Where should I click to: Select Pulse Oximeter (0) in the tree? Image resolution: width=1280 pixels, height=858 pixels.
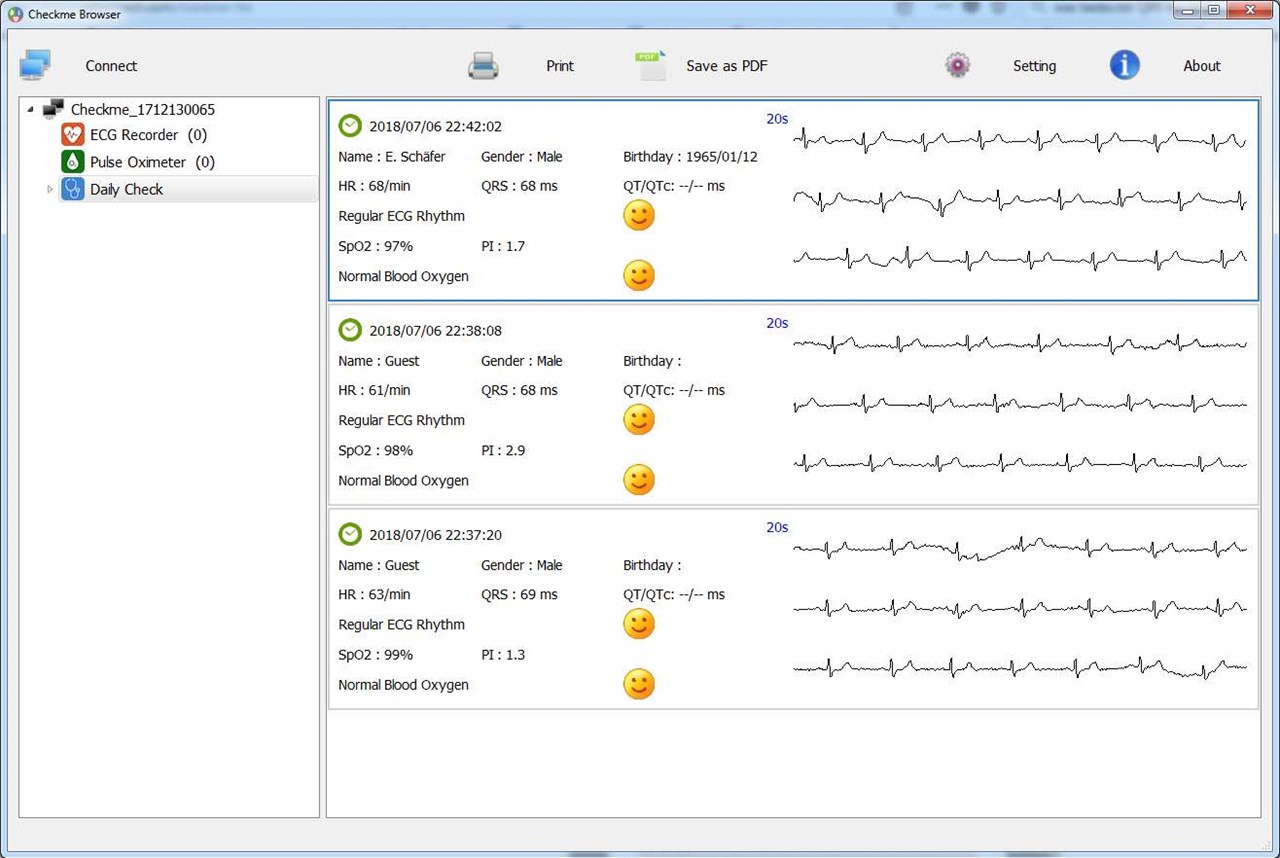pyautogui.click(x=152, y=162)
